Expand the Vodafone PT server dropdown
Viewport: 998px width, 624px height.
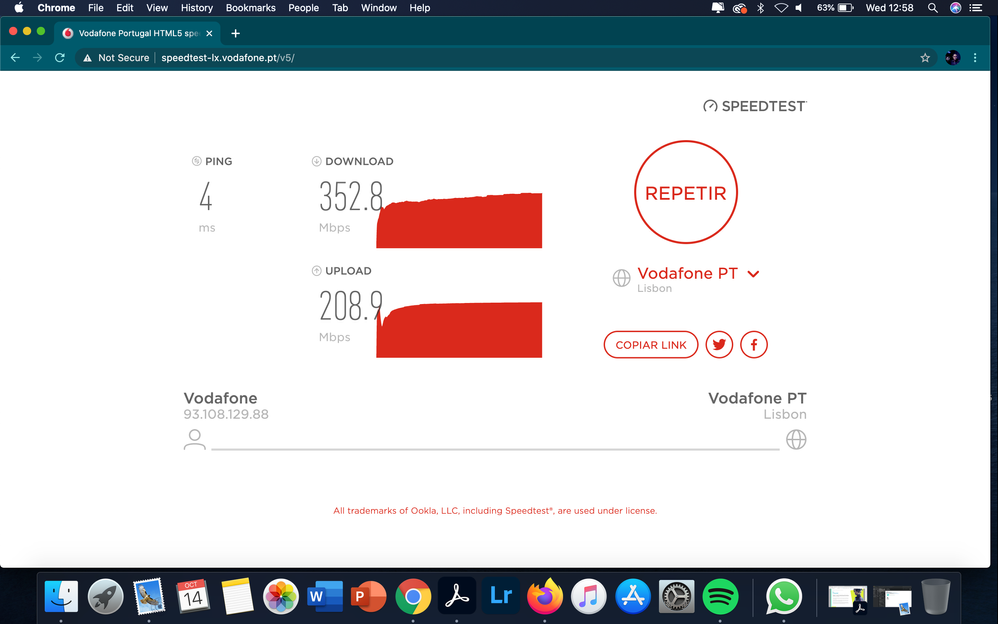tap(753, 273)
